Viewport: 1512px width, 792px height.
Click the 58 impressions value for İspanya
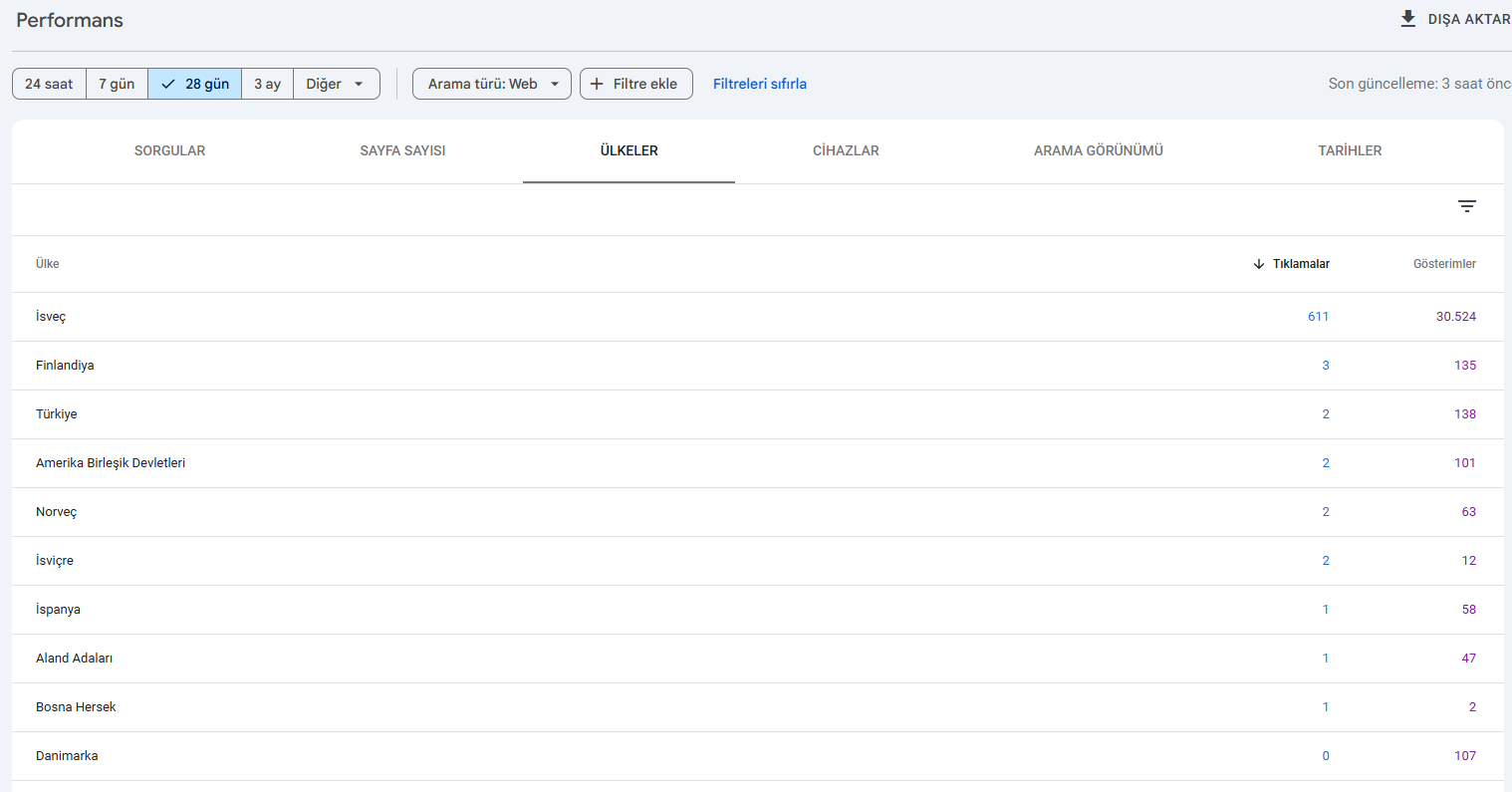(1469, 610)
